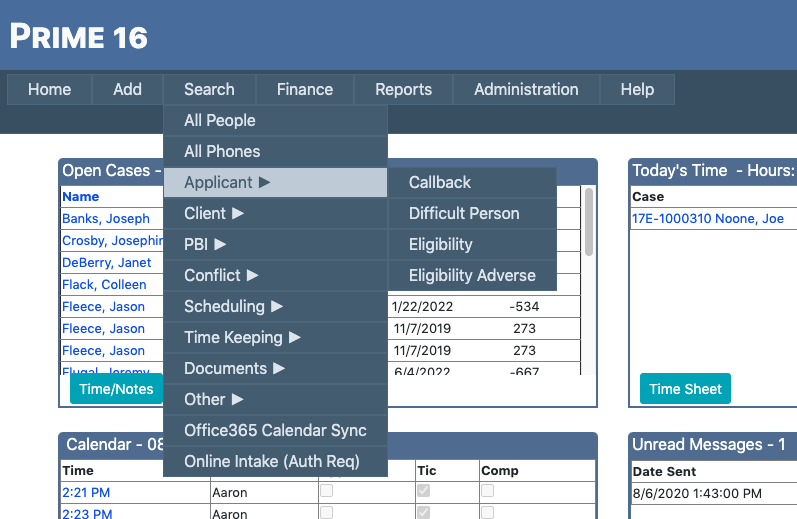Open the 2:23 PM calendar entry
The width and height of the screenshot is (797, 519).
tap(87, 513)
